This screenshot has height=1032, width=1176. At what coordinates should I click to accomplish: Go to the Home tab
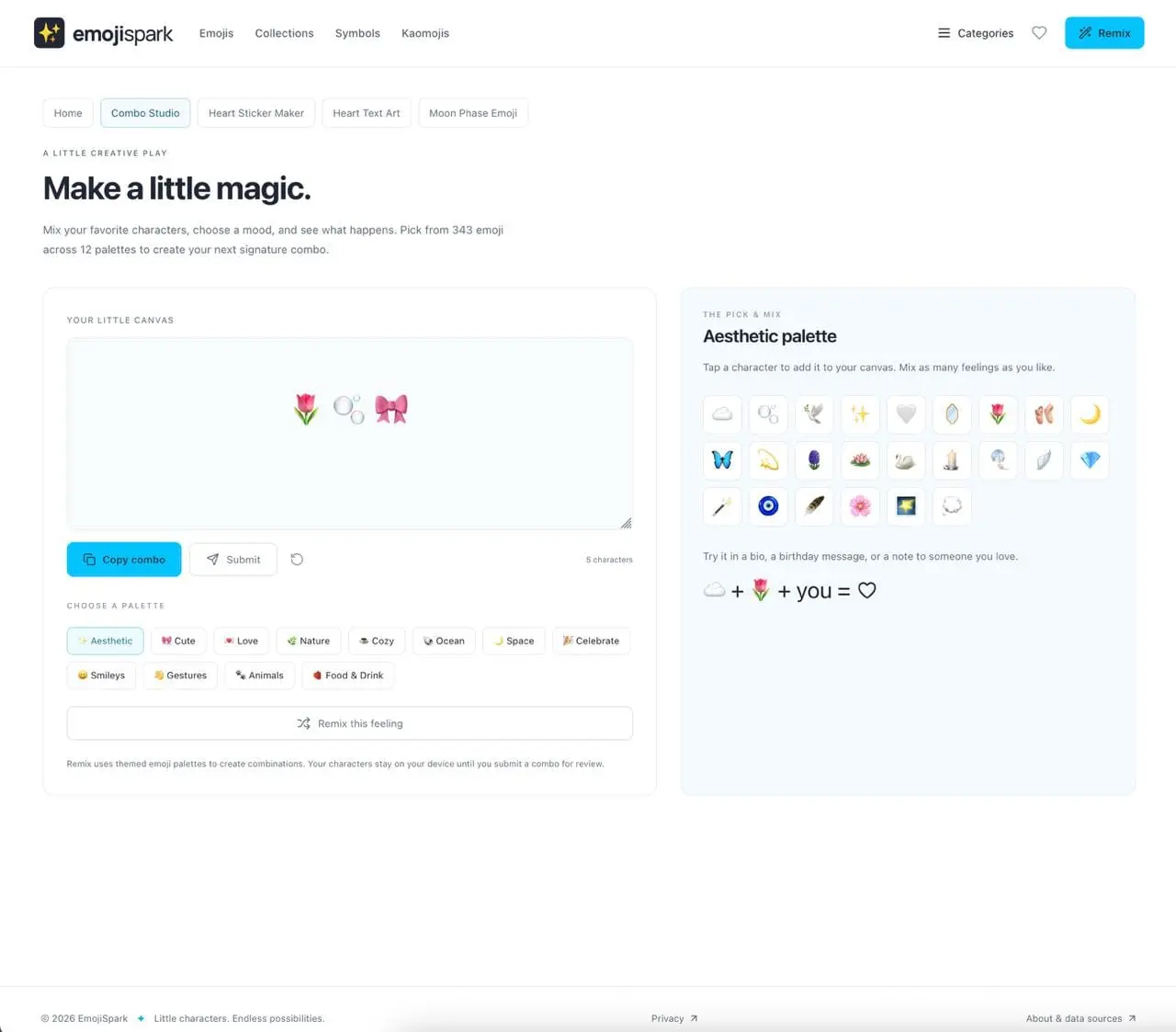click(68, 113)
